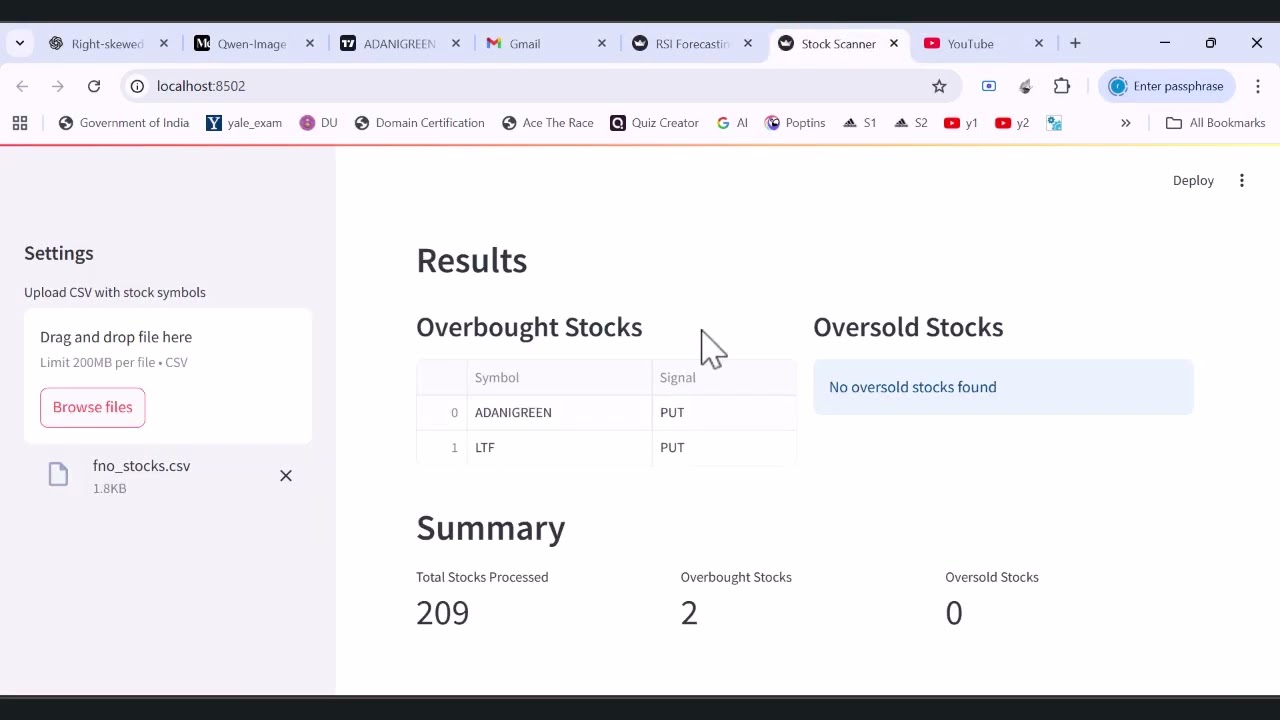Viewport: 1280px width, 720px height.
Task: Click the 209 total stocks processed value
Action: [442, 613]
